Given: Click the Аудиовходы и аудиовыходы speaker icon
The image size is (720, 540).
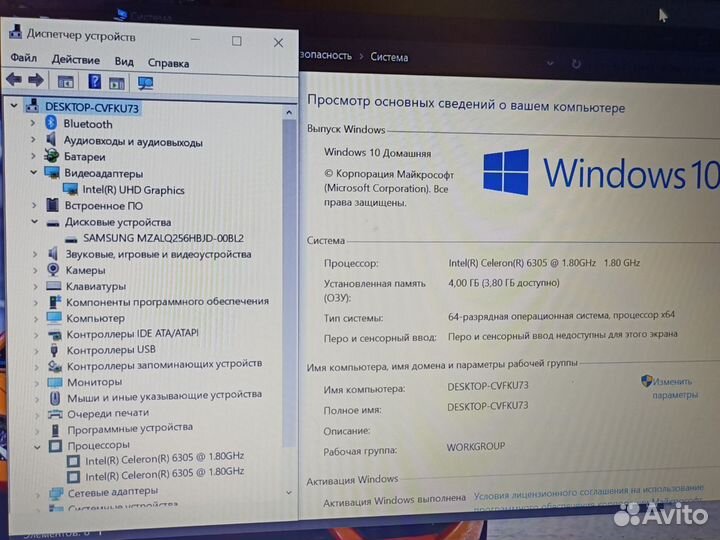Looking at the screenshot, I should tap(51, 140).
